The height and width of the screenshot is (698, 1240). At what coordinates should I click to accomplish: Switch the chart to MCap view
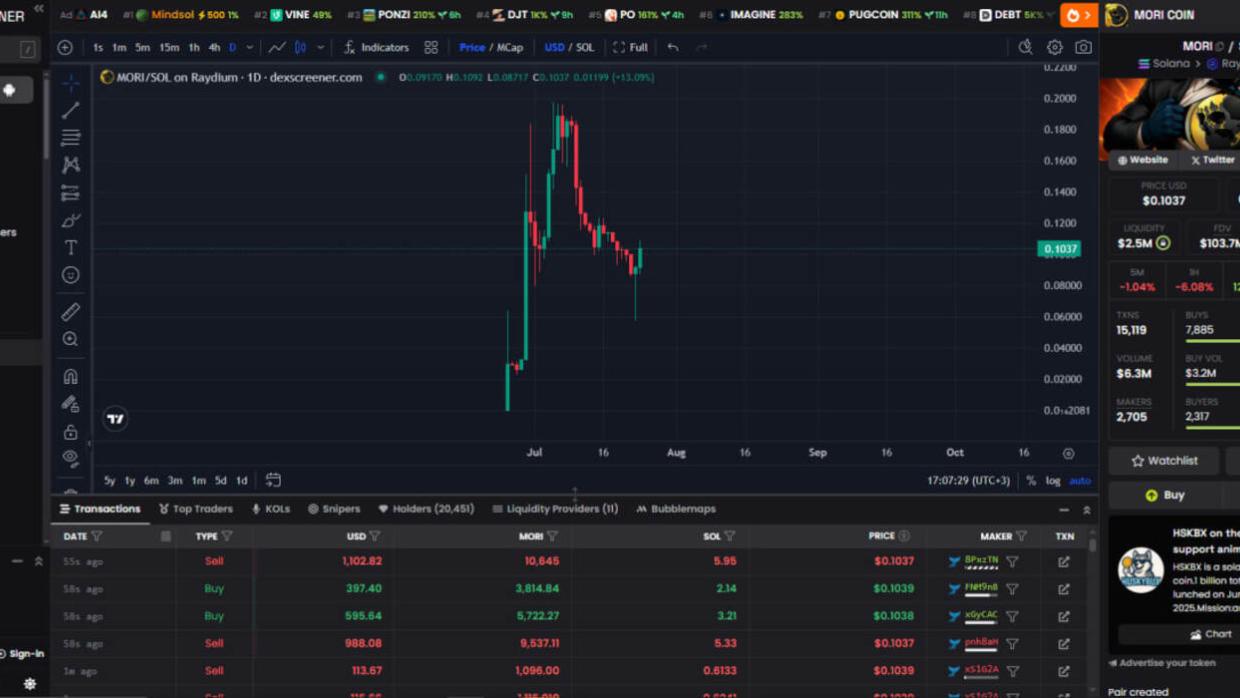[510, 47]
